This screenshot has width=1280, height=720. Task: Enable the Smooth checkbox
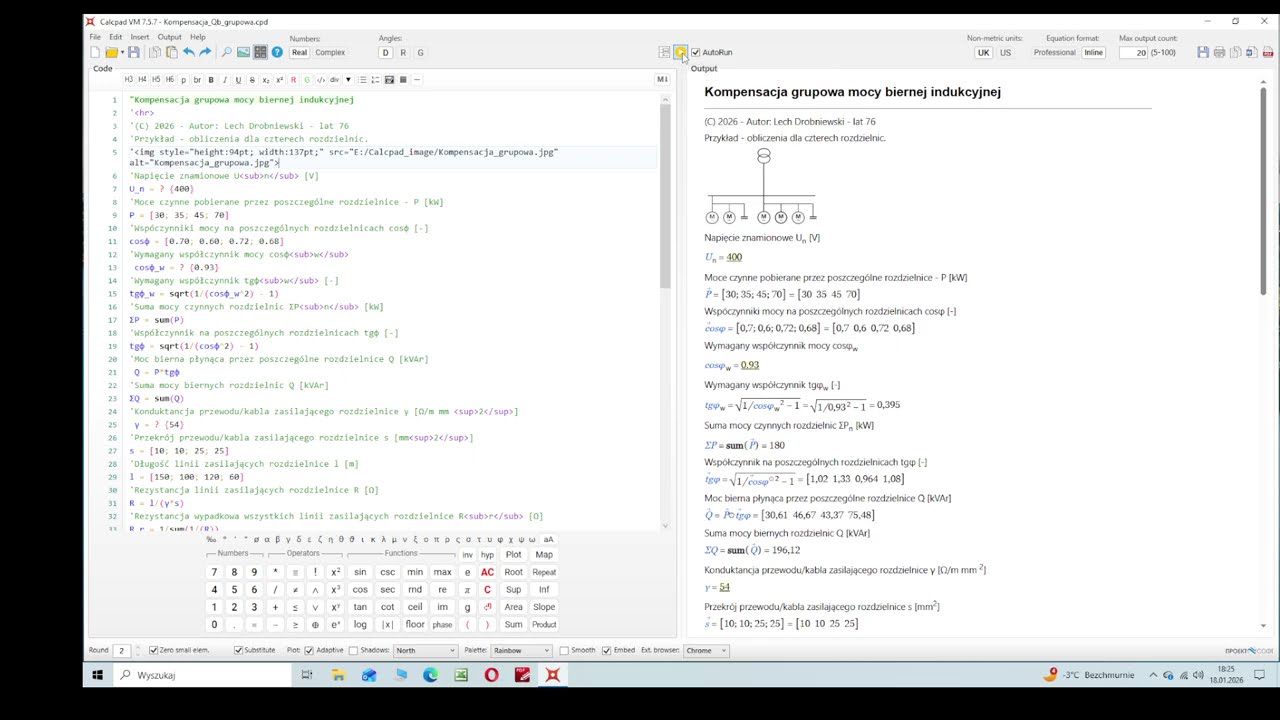(564, 650)
